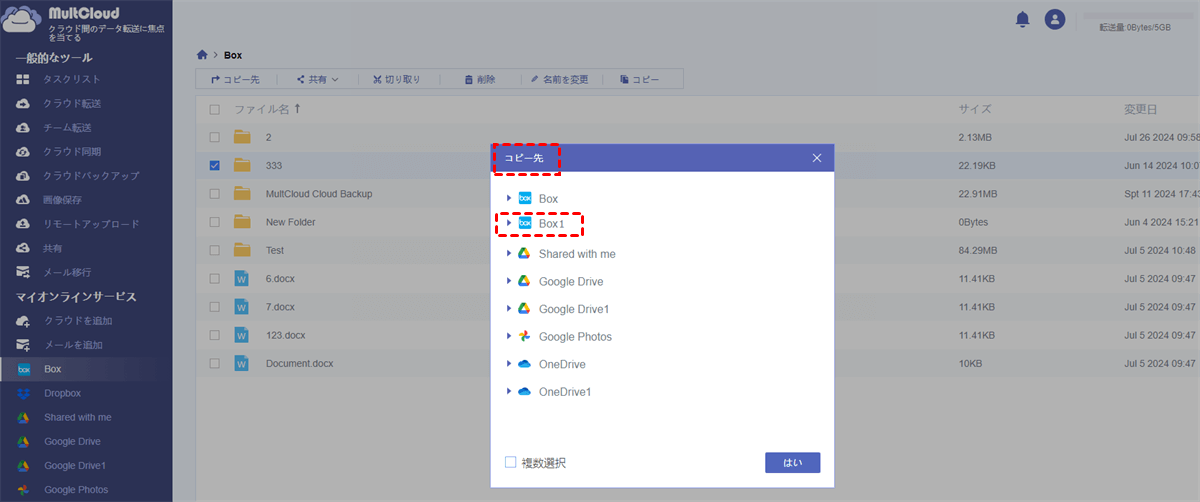Check the box for Document.docx
1200x502 pixels.
tap(214, 363)
